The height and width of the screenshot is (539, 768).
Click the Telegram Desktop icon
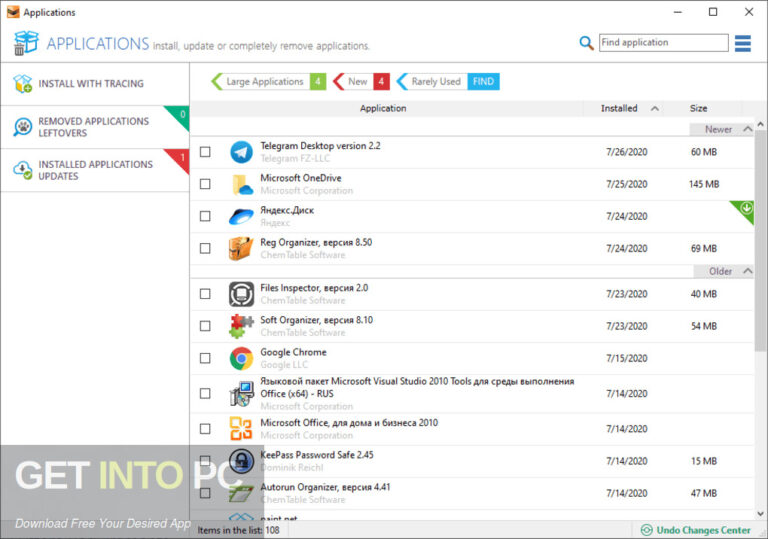[x=241, y=152]
